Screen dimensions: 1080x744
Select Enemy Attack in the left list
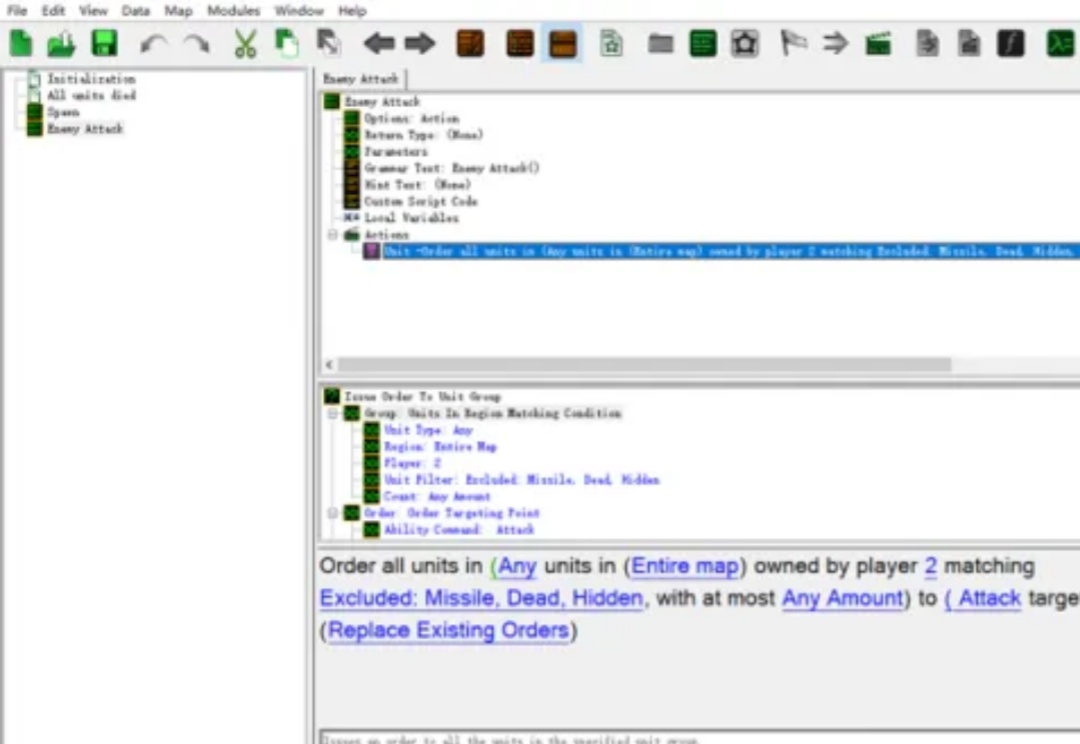[85, 129]
